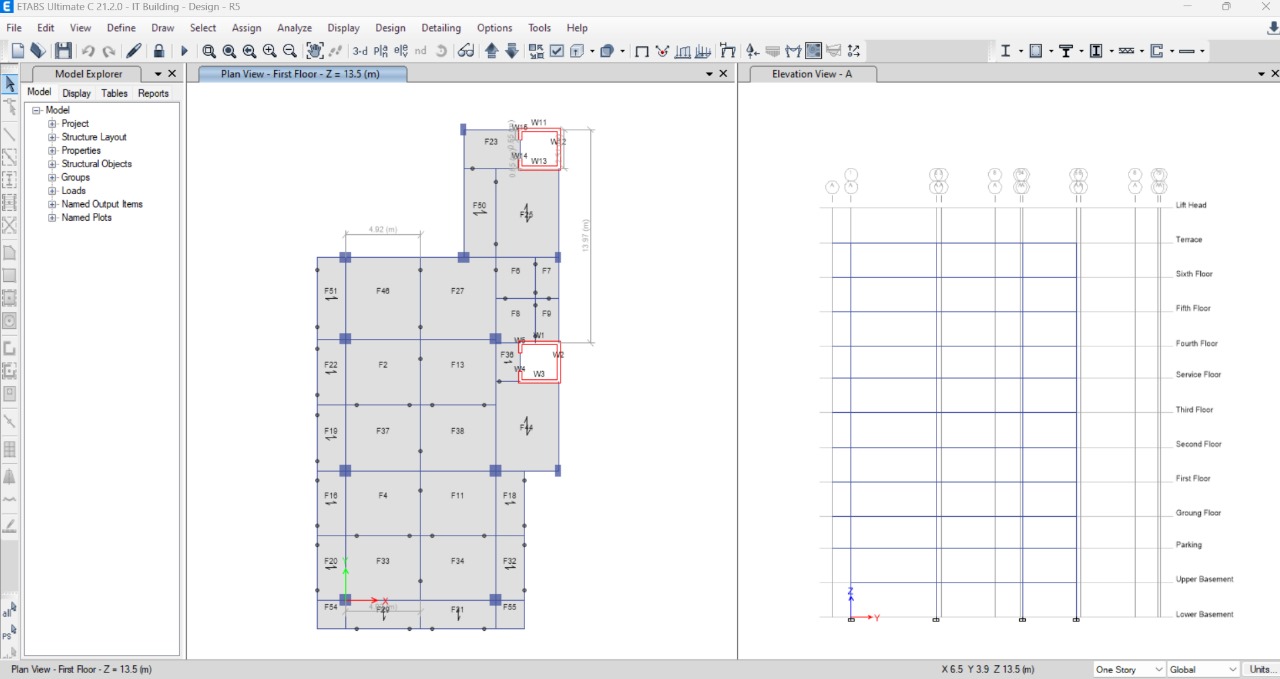
Task: Move down one story with down arrow
Action: (511, 51)
